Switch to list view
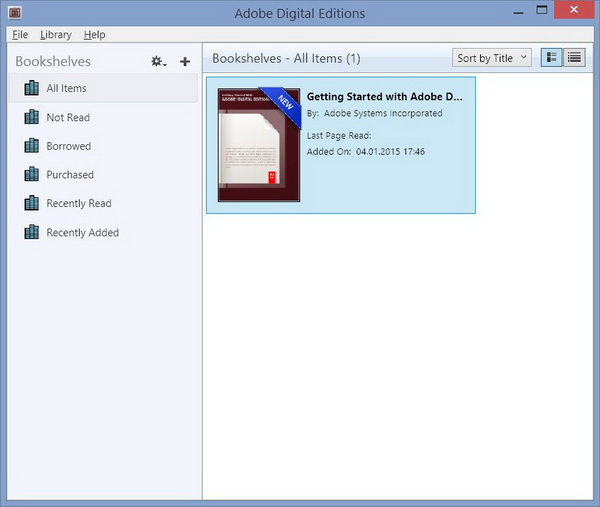Viewport: 600px width, 507px height. pyautogui.click(x=574, y=58)
